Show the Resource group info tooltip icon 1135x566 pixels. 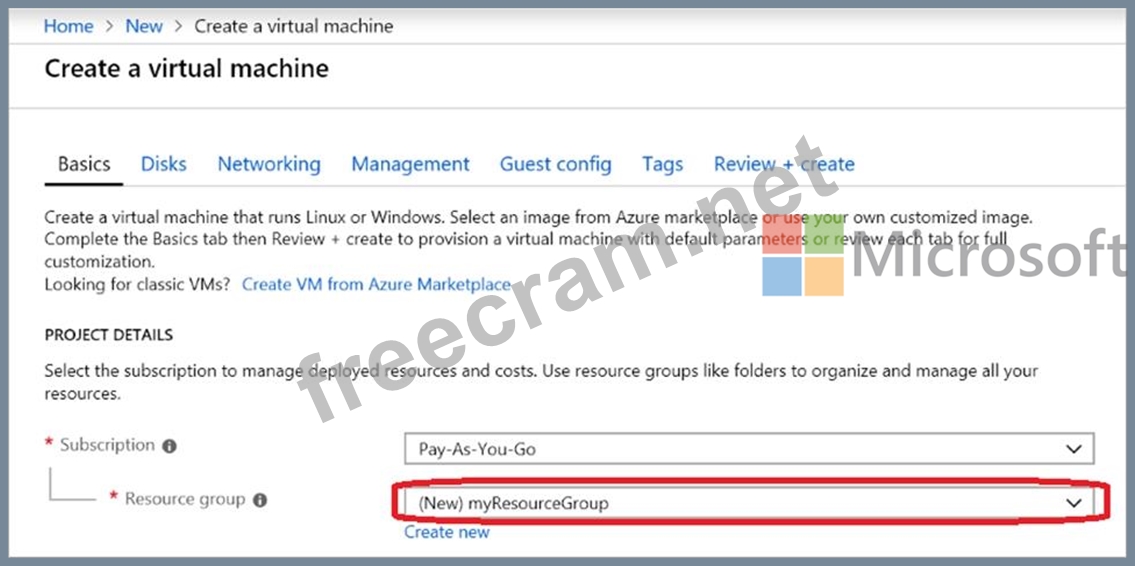[261, 500]
